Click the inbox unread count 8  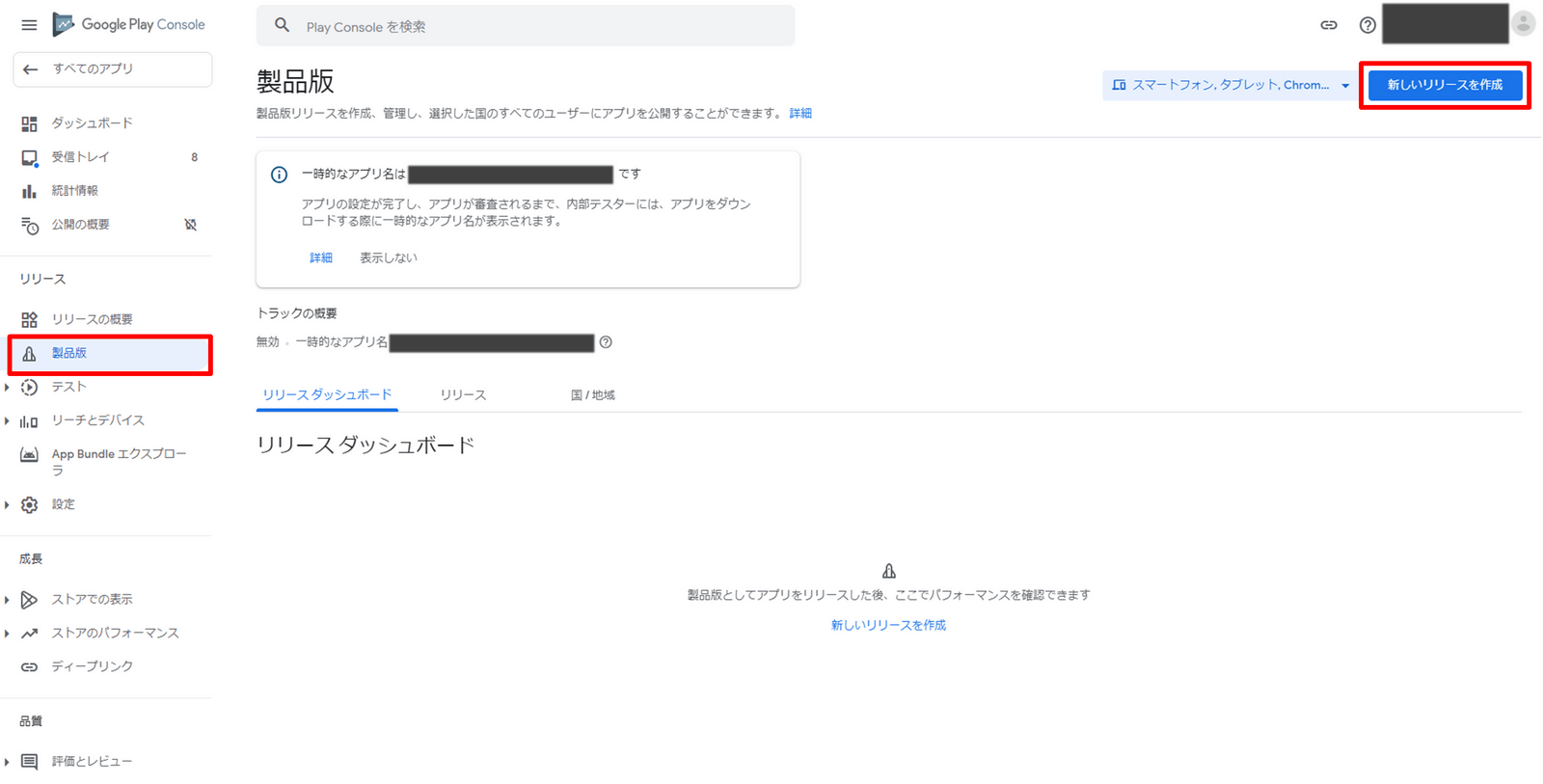point(195,157)
